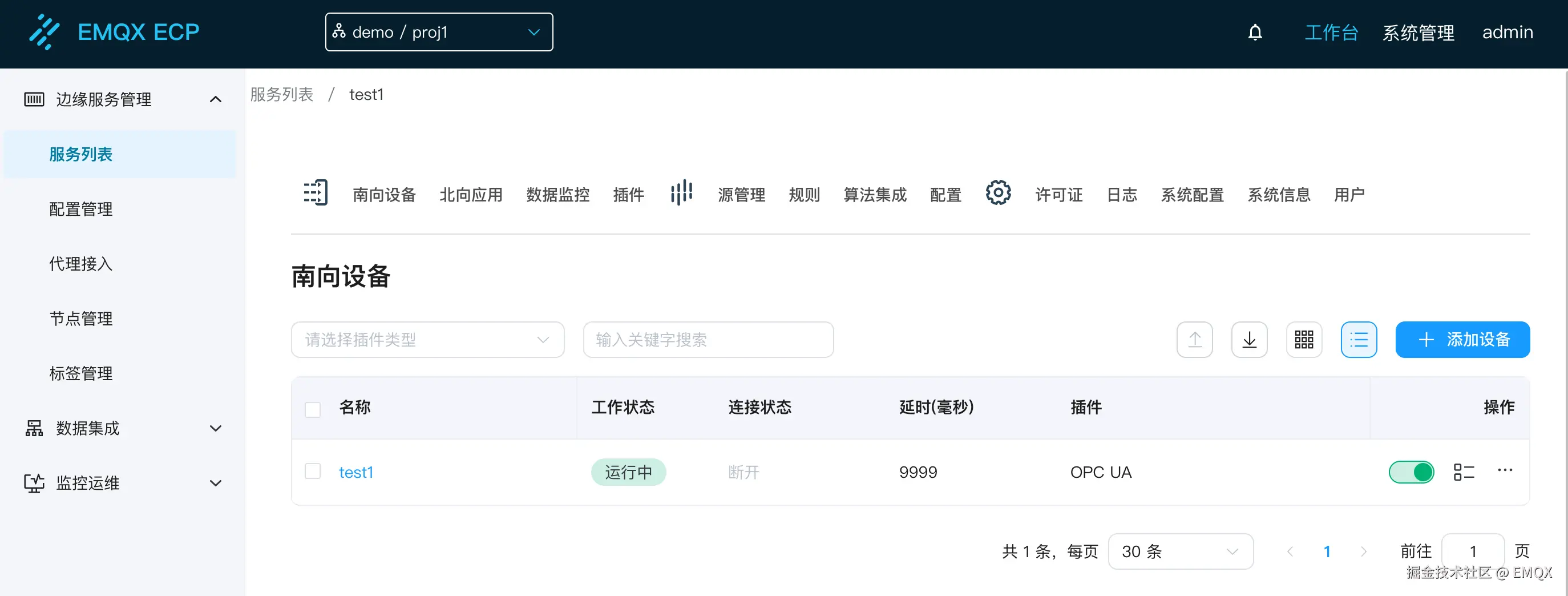Switch to list view of devices
Screen dimensions: 1568x596
[x=1359, y=339]
